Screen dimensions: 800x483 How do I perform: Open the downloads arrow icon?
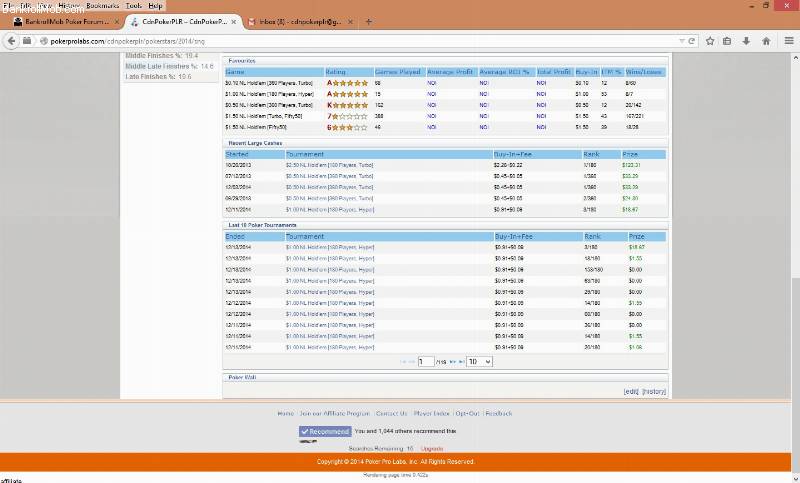[746, 41]
